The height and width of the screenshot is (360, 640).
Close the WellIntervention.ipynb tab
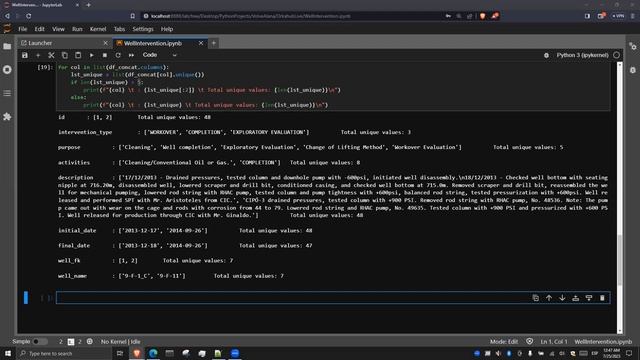[x=201, y=43]
